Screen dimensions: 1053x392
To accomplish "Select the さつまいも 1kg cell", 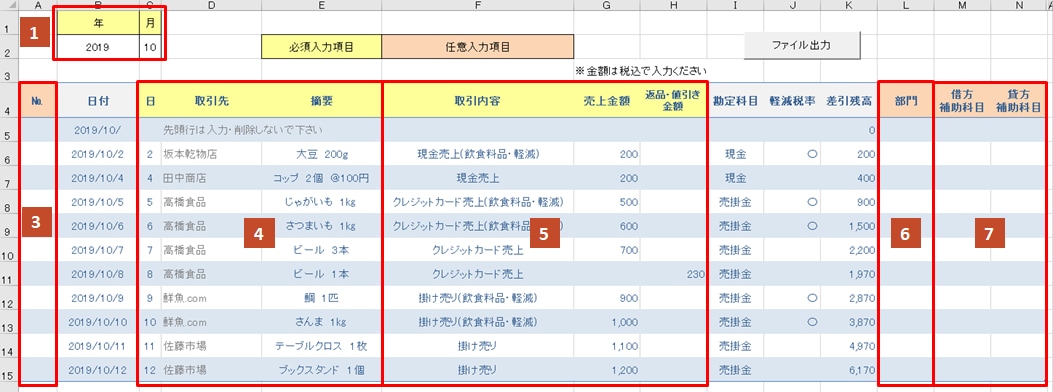I will (x=322, y=226).
